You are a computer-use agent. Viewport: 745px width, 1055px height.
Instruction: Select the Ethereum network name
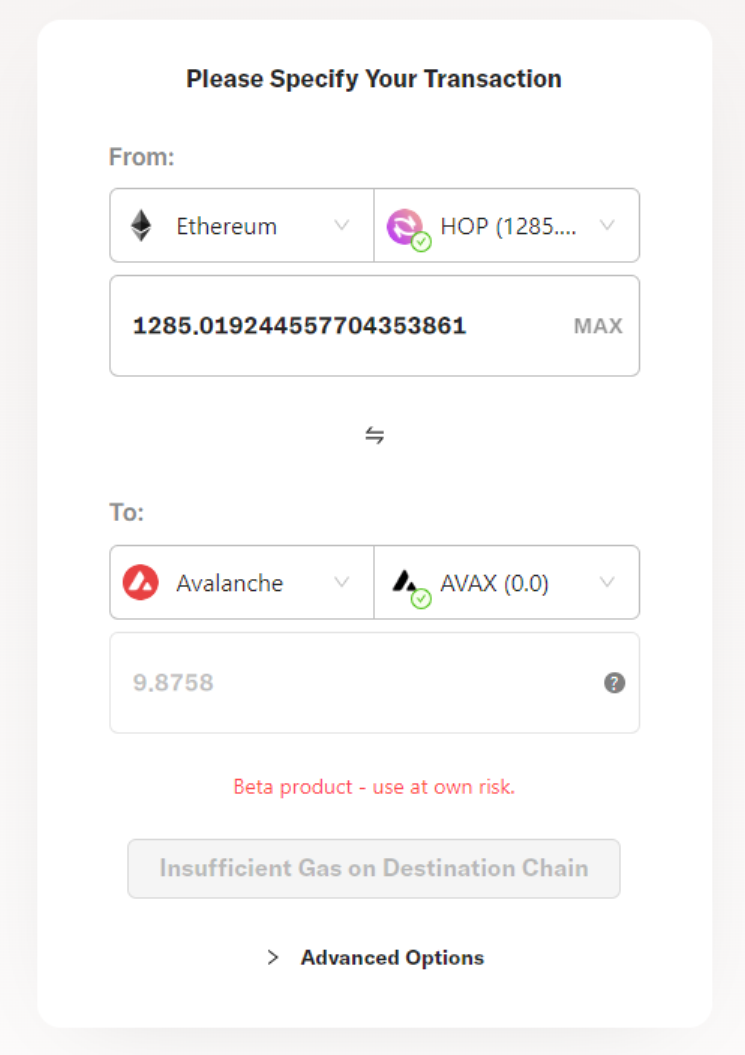[x=226, y=226]
